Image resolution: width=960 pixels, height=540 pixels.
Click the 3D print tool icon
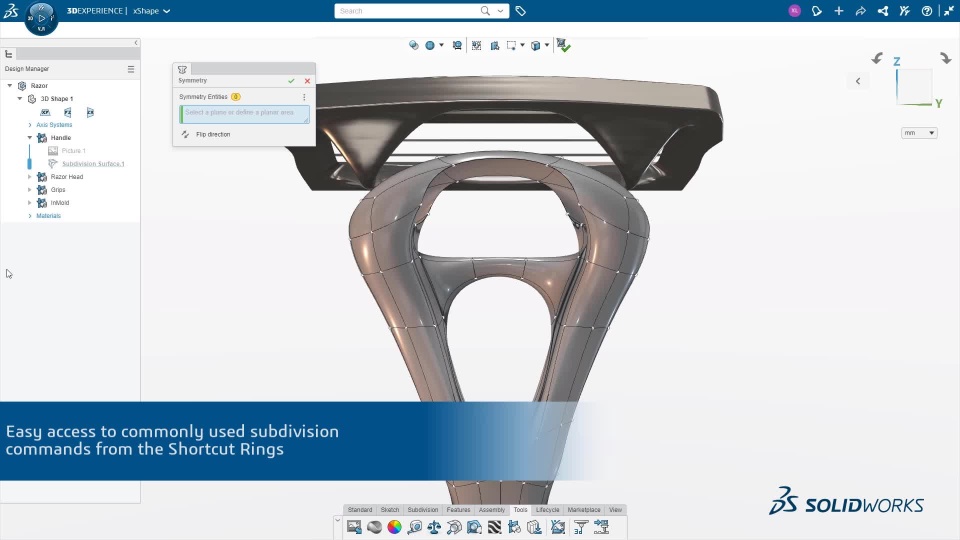point(580,527)
